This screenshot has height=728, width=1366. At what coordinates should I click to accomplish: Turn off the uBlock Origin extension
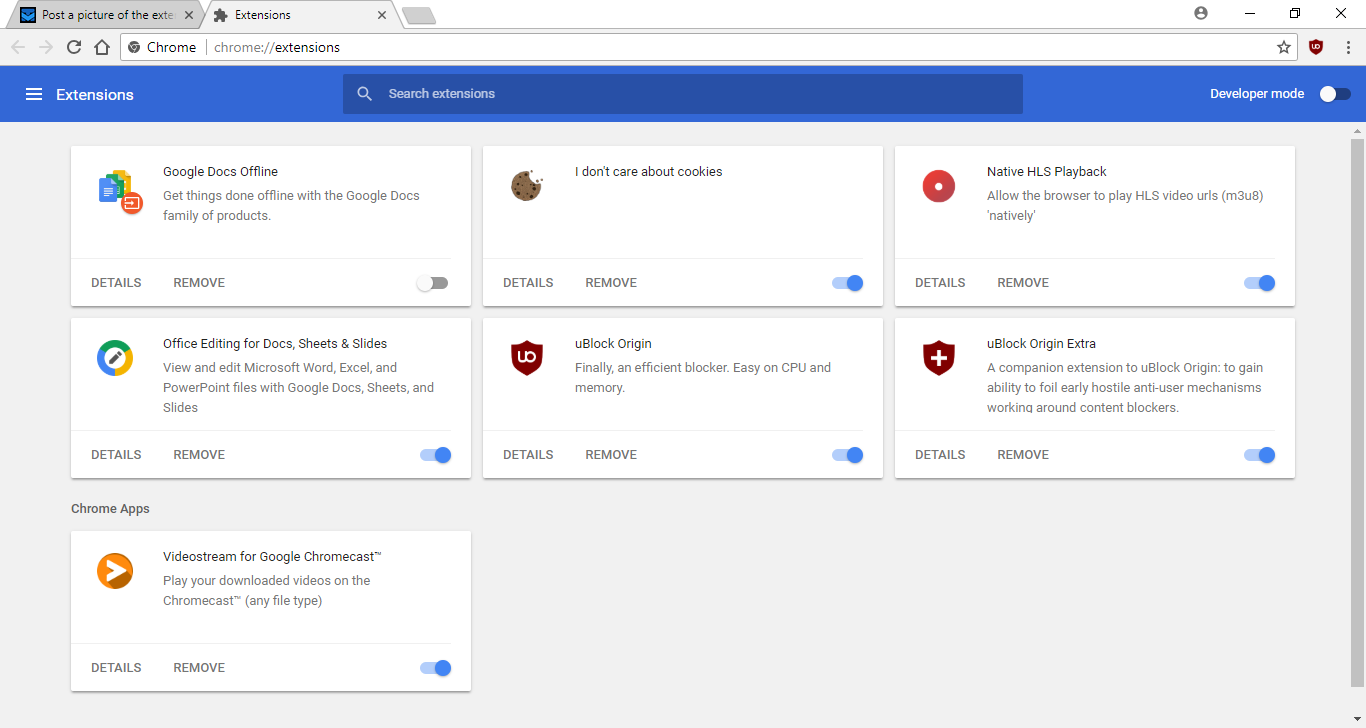point(847,455)
